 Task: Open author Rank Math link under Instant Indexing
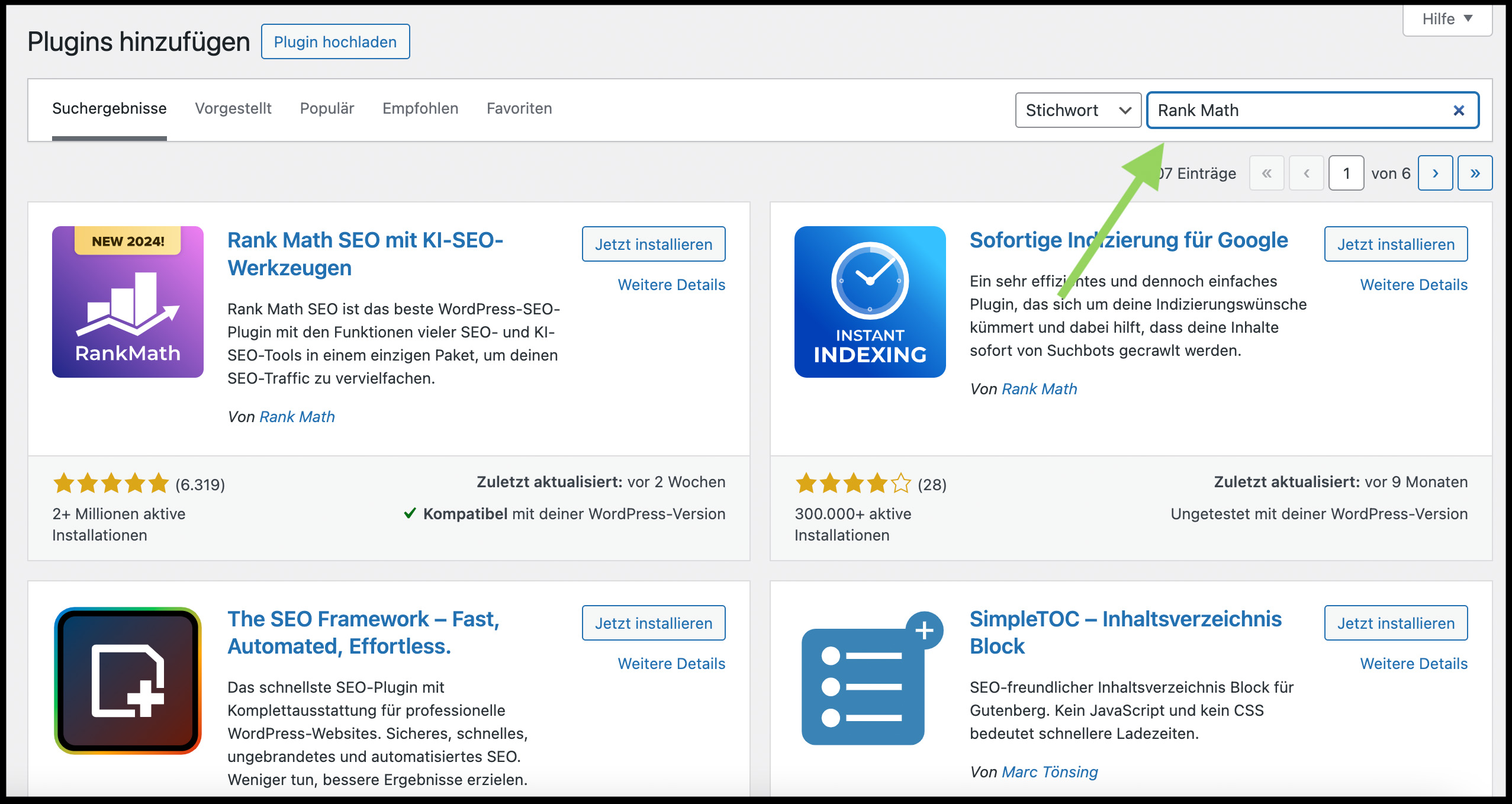(1040, 389)
